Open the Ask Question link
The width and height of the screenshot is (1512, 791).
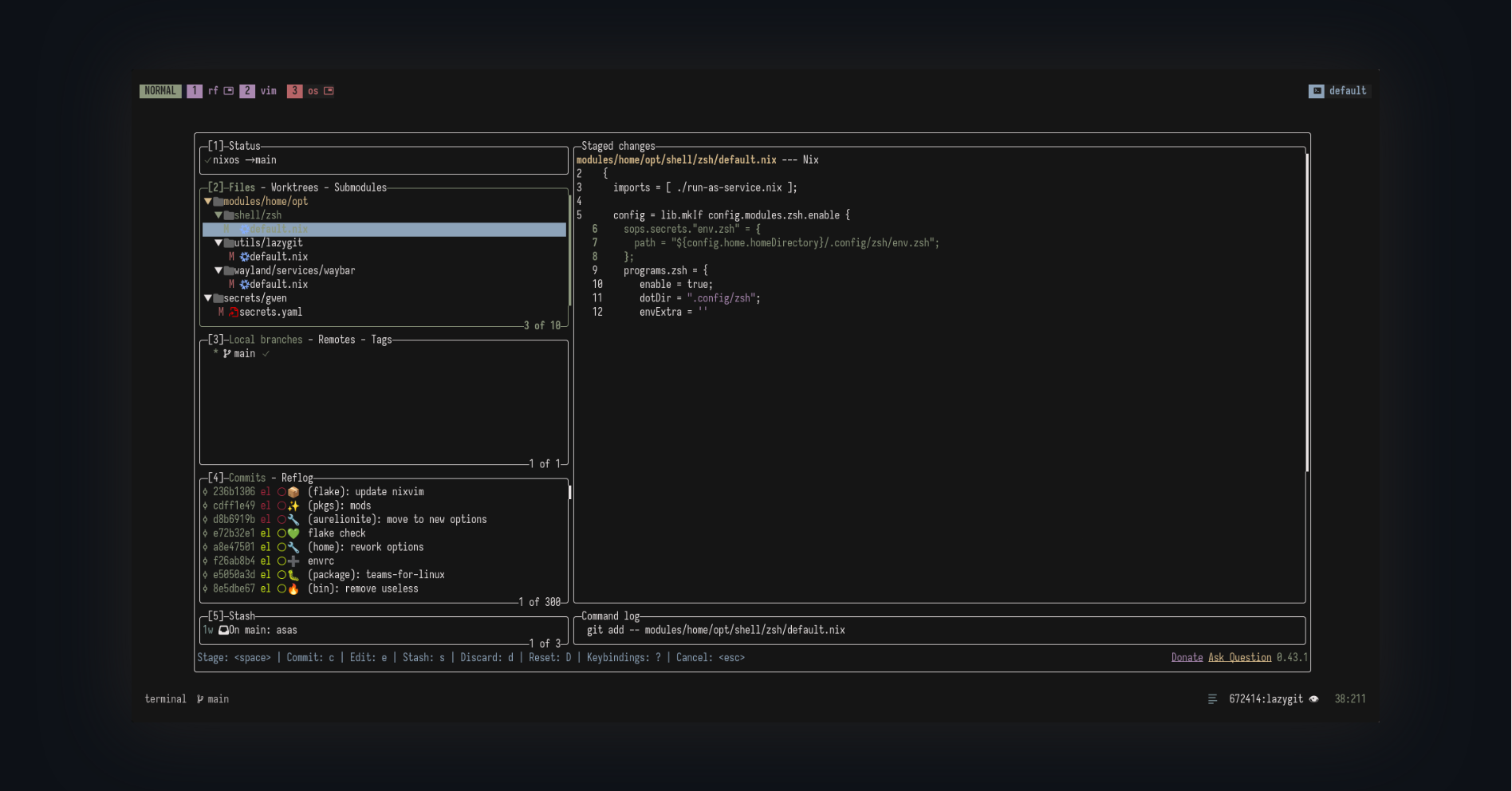(x=1240, y=658)
